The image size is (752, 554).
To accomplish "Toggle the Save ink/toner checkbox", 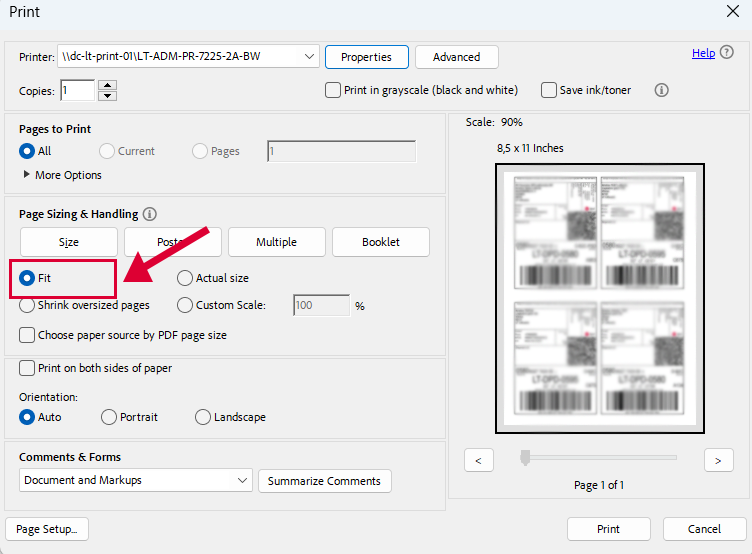I will click(548, 90).
